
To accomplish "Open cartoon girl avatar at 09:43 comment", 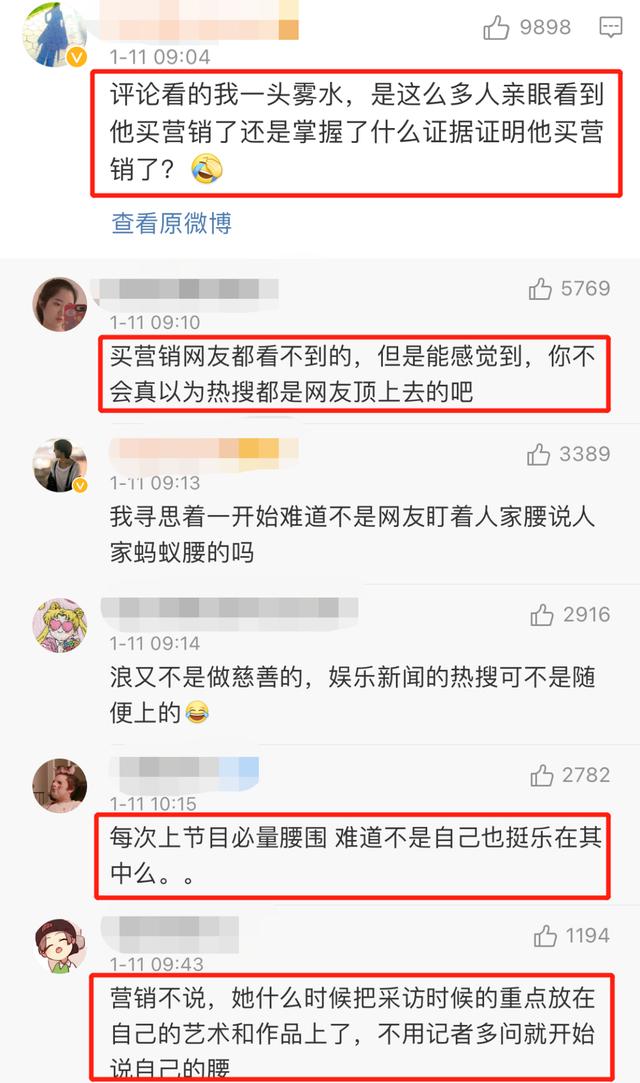I will [60, 946].
